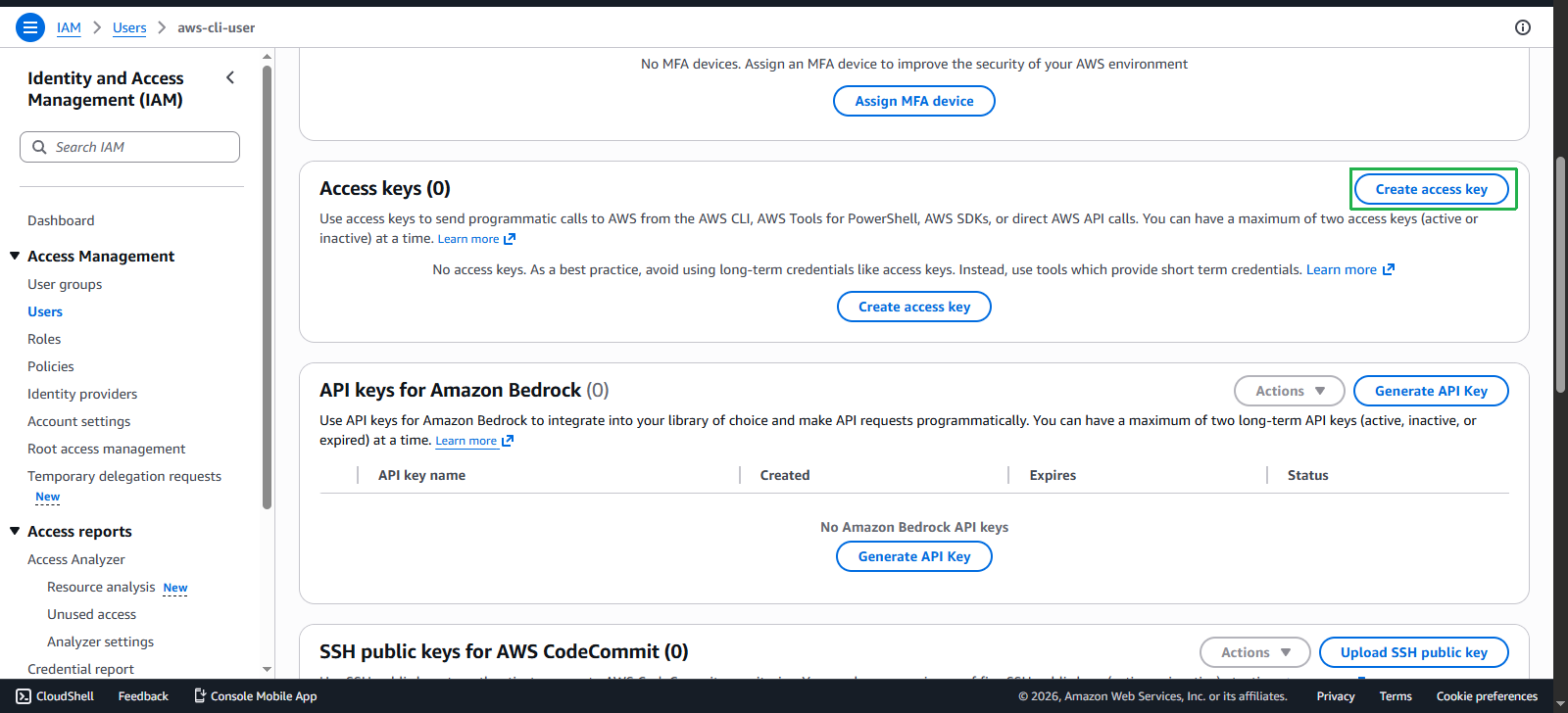
Task: Open Learn more link about short term credentials
Action: pyautogui.click(x=1342, y=269)
